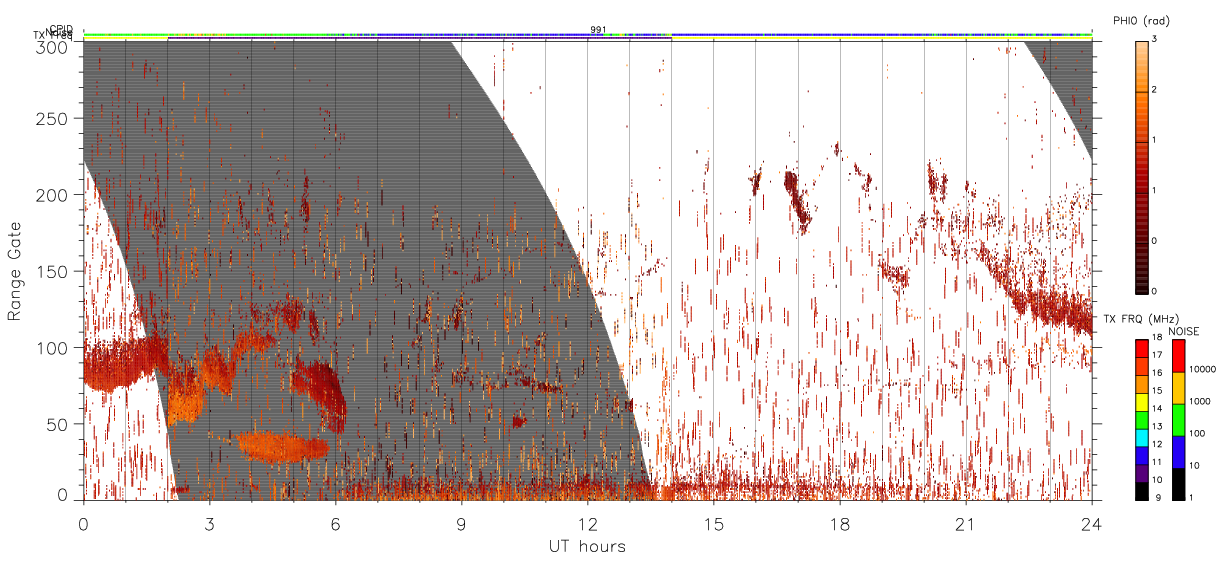
Task: Select the "CPID" label at top left
Action: 61,29
